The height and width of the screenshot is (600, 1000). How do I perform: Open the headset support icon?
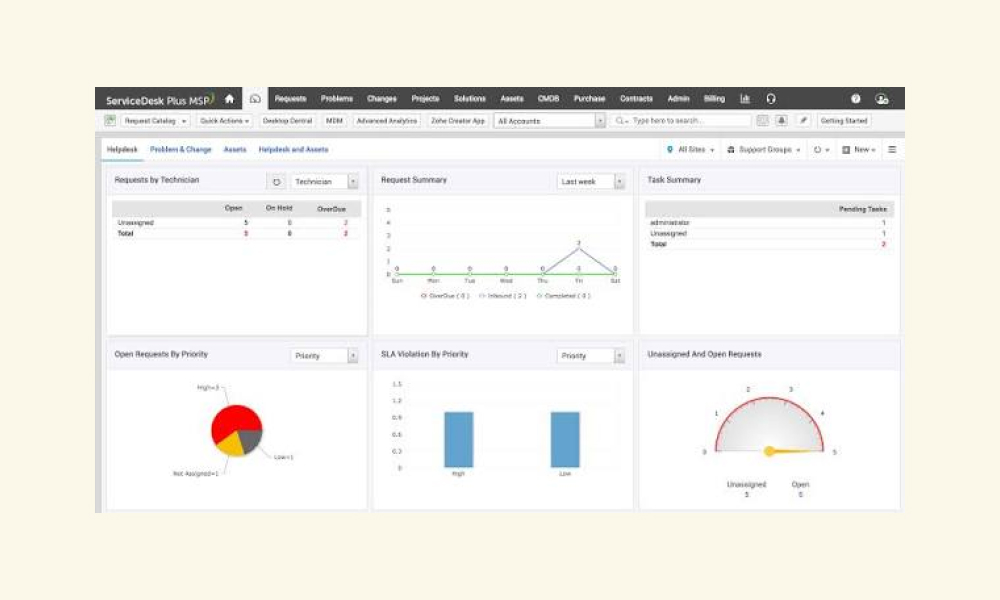pyautogui.click(x=770, y=99)
